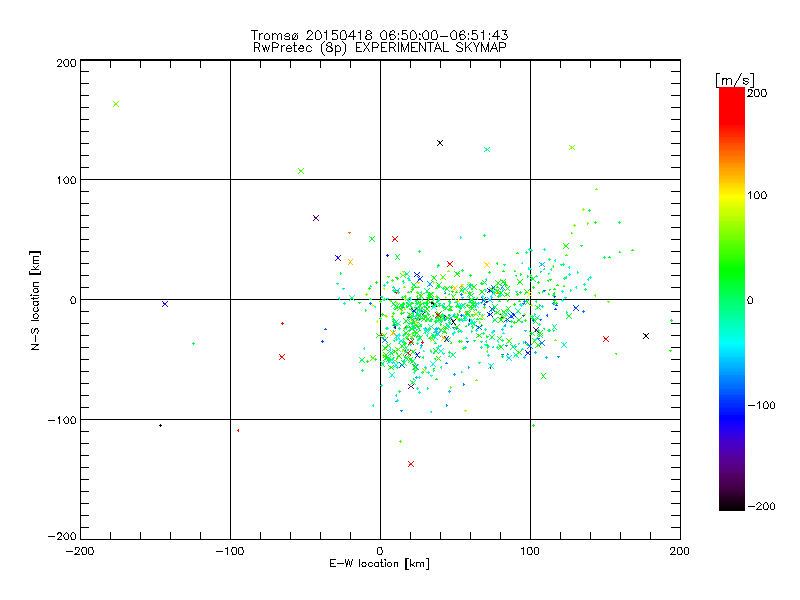
Task: Click the colorbar '200' top label
Action: click(x=757, y=93)
